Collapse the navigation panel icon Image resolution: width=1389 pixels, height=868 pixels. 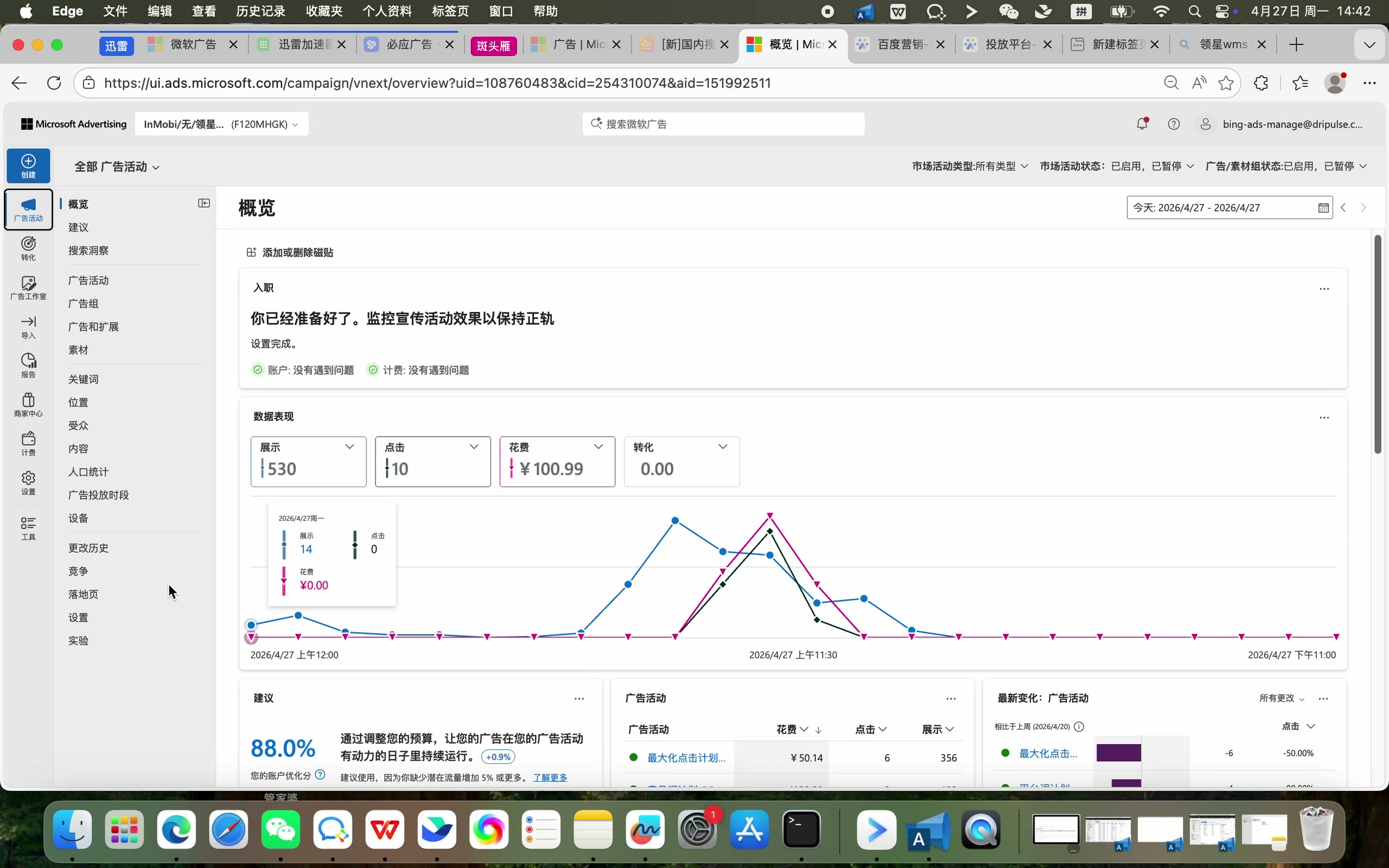coord(204,203)
